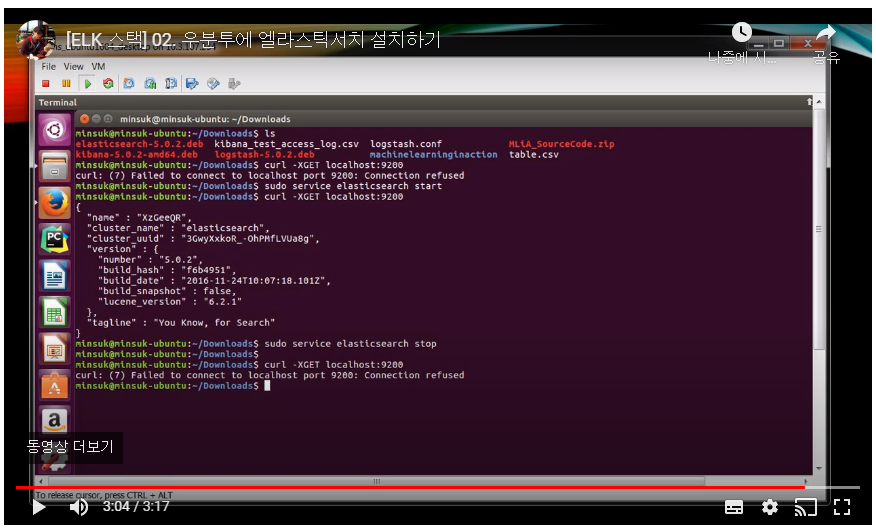
Task: Close the terminal window with orange button
Action: [x=84, y=119]
